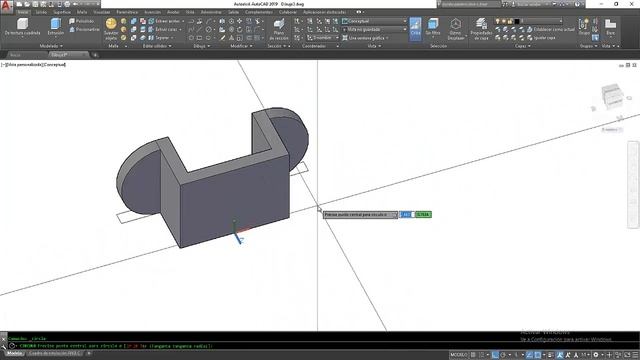The height and width of the screenshot is (360, 640).
Task: Open the Help question mark icon
Action: 577,4
